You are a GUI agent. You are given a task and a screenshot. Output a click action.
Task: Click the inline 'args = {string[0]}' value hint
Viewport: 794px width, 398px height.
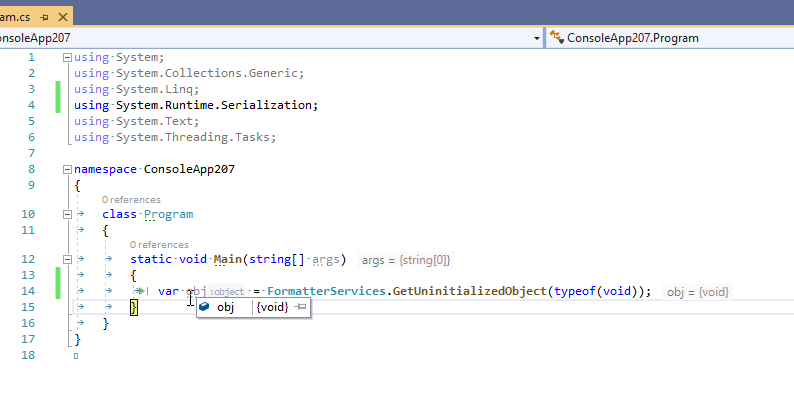click(406, 260)
